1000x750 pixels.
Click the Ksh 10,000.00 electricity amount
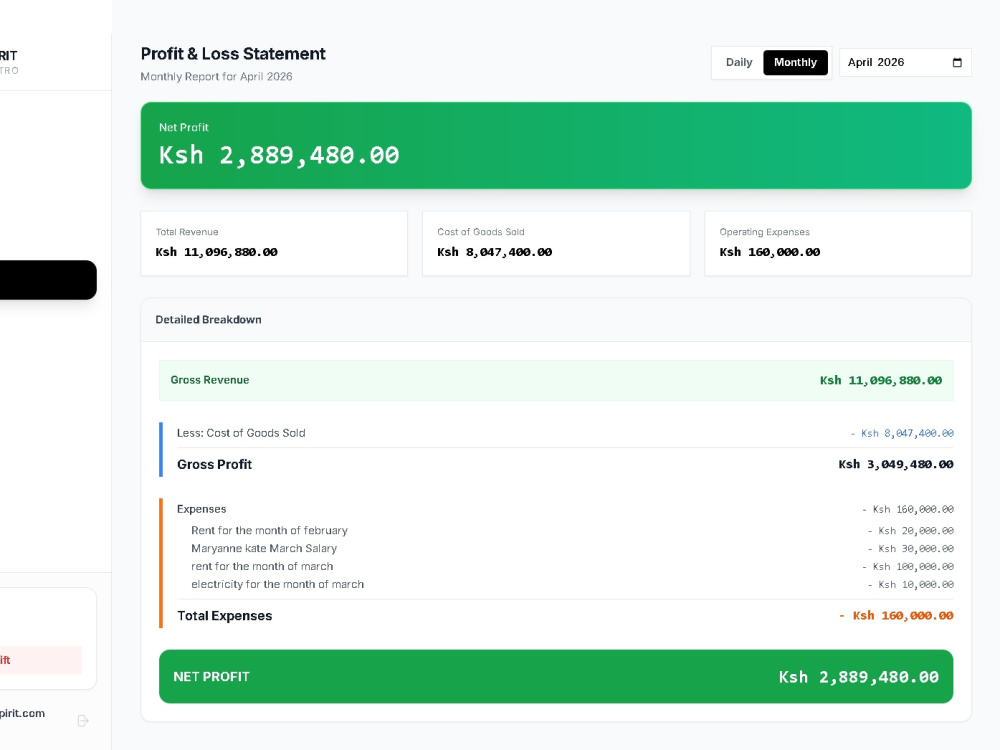coord(911,584)
